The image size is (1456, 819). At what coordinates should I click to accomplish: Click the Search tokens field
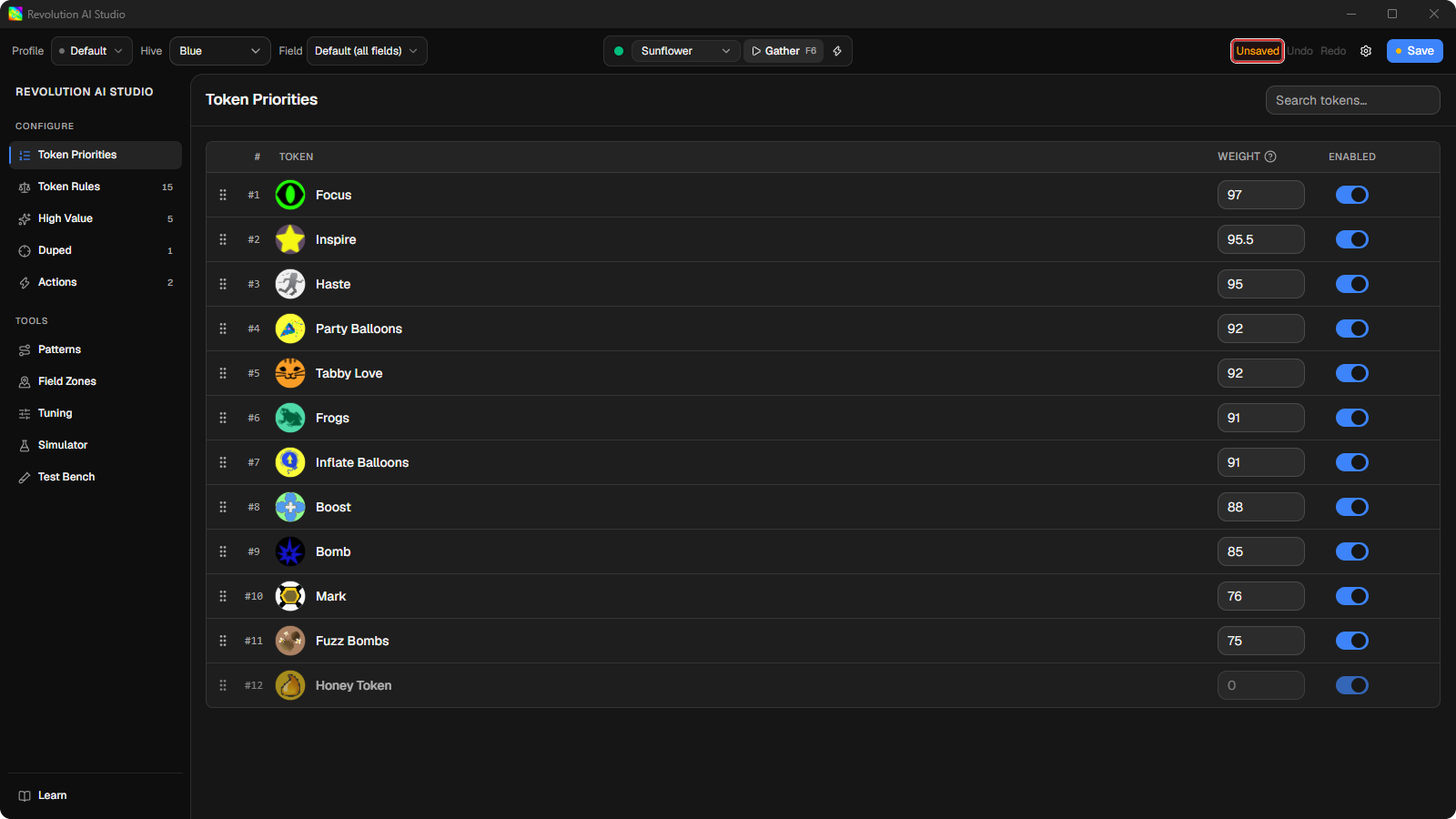(x=1352, y=100)
